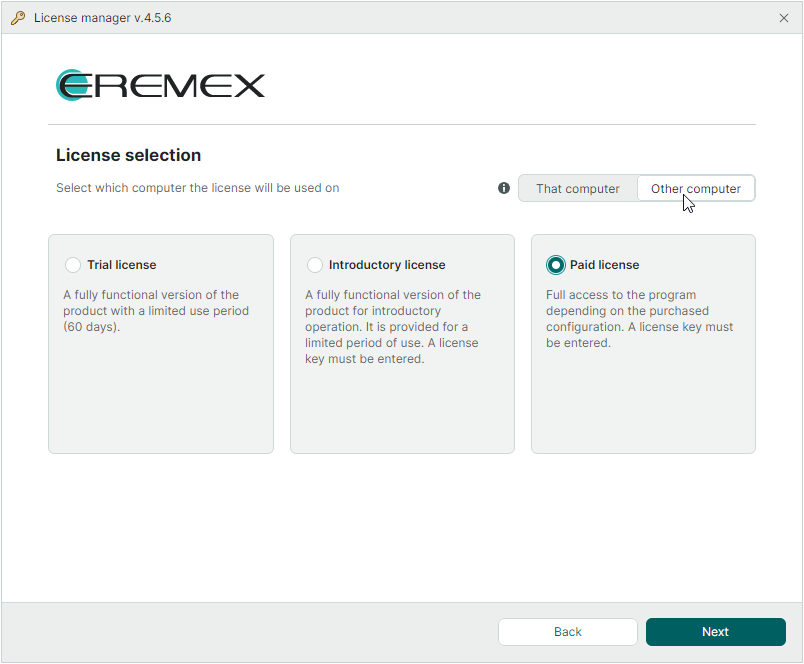
Task: Click the Eremex logo
Action: [160, 85]
